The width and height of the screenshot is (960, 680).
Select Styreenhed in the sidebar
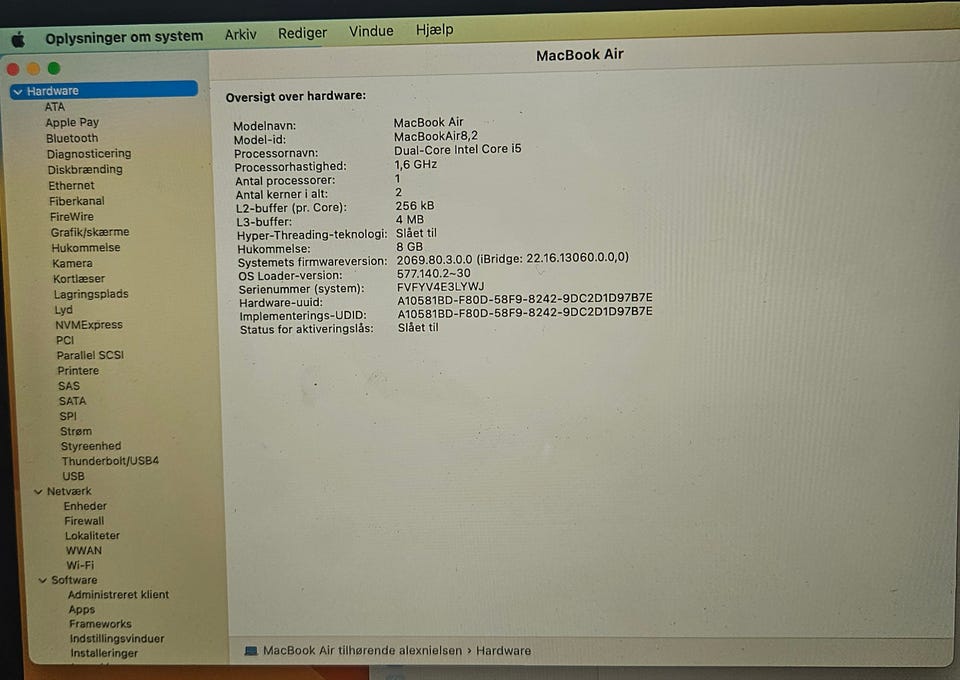[91, 446]
